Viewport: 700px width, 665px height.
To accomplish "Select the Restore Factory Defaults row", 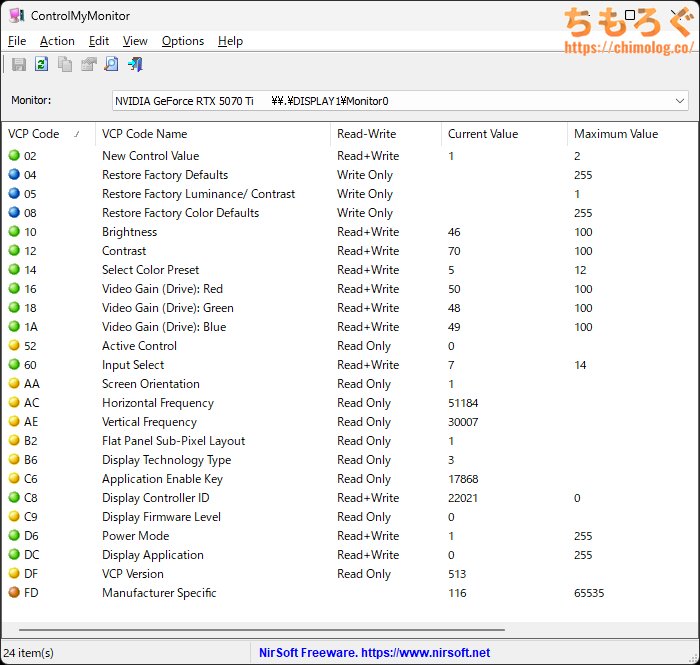I will click(350, 175).
